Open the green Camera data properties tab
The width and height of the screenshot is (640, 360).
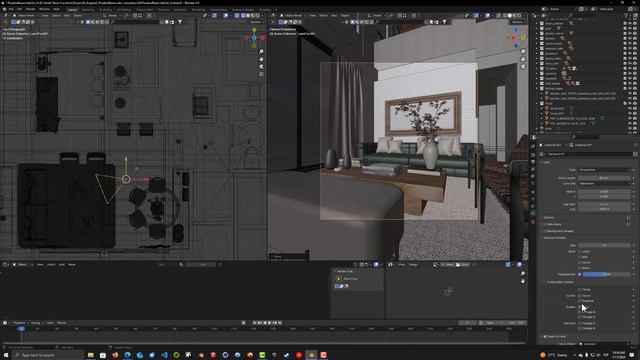[x=533, y=213]
